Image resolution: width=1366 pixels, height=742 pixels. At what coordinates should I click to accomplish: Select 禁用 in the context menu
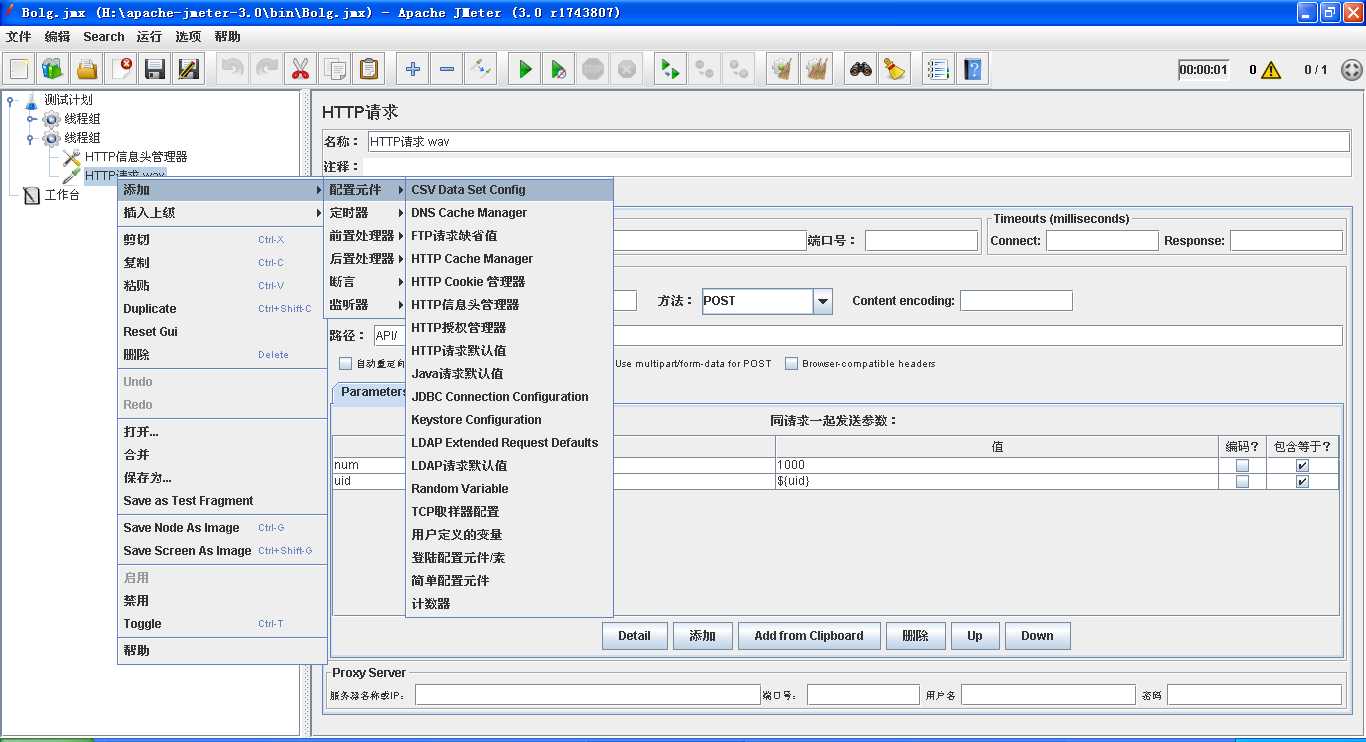coord(222,601)
